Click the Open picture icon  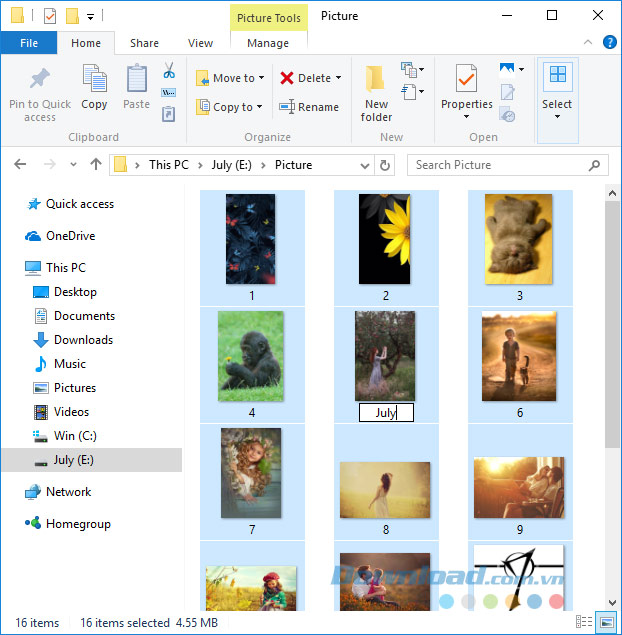[507, 69]
